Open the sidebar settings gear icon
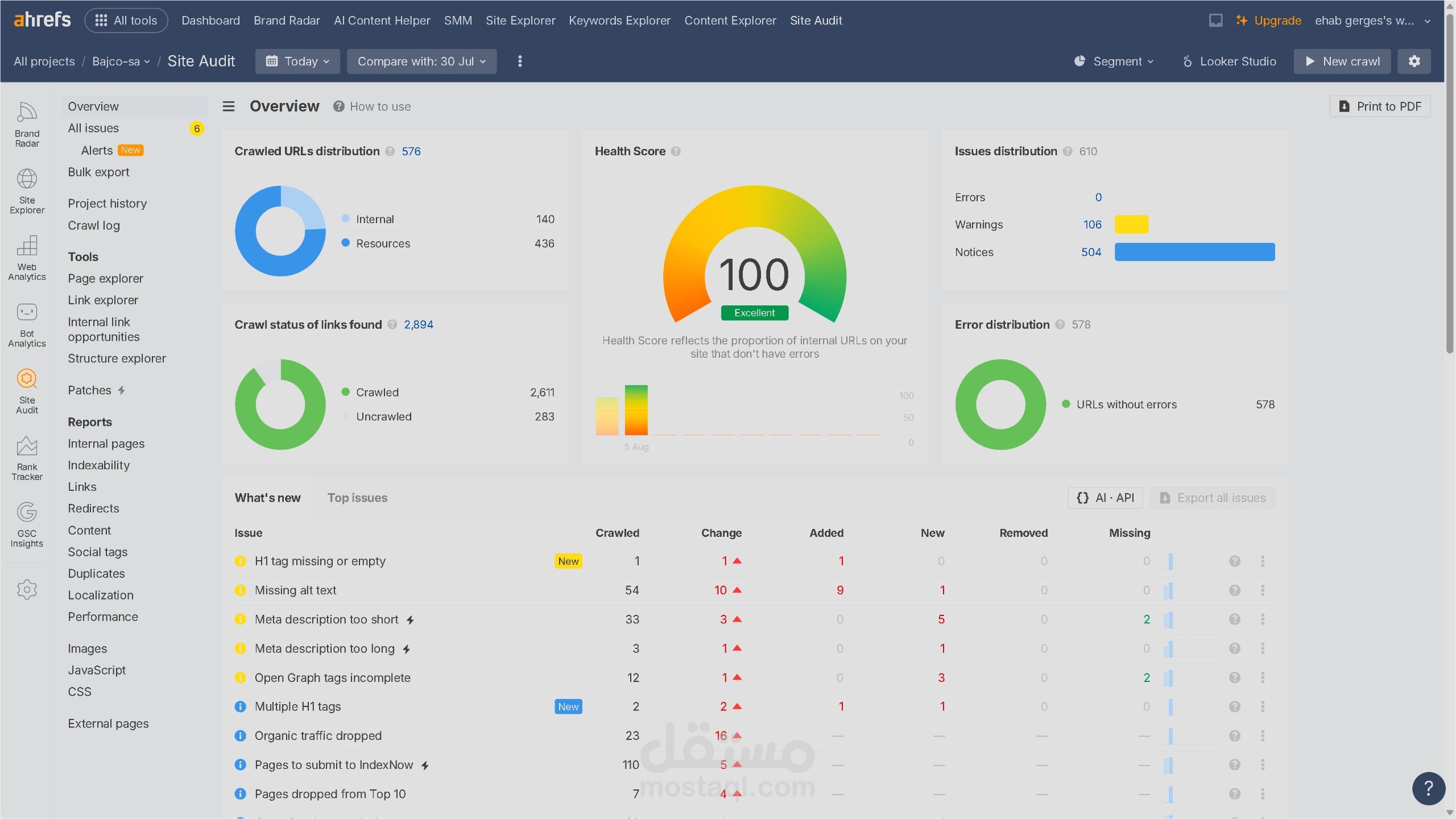The height and width of the screenshot is (819, 1456). coord(27,589)
